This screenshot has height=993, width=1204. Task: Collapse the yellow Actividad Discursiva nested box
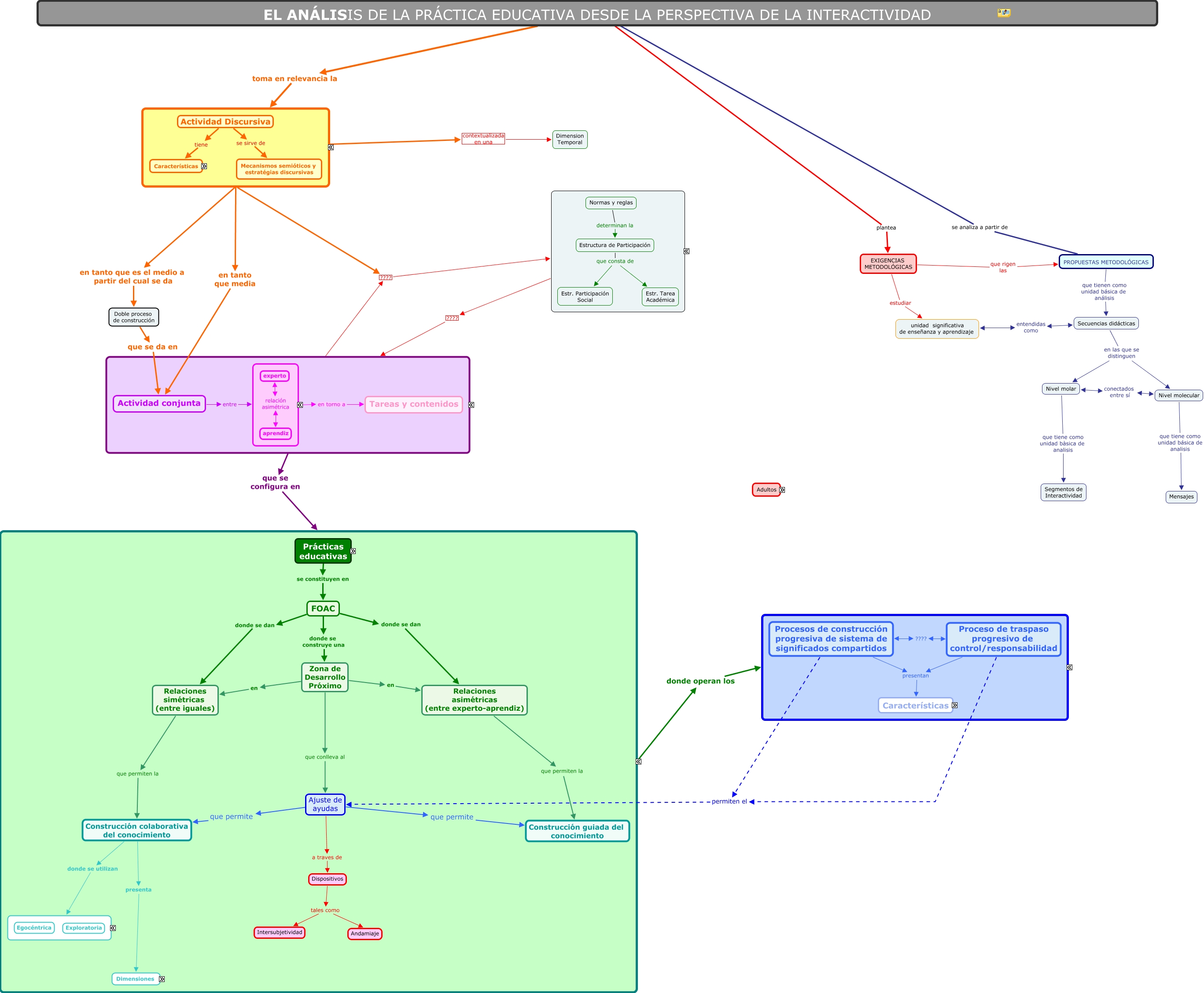331,148
